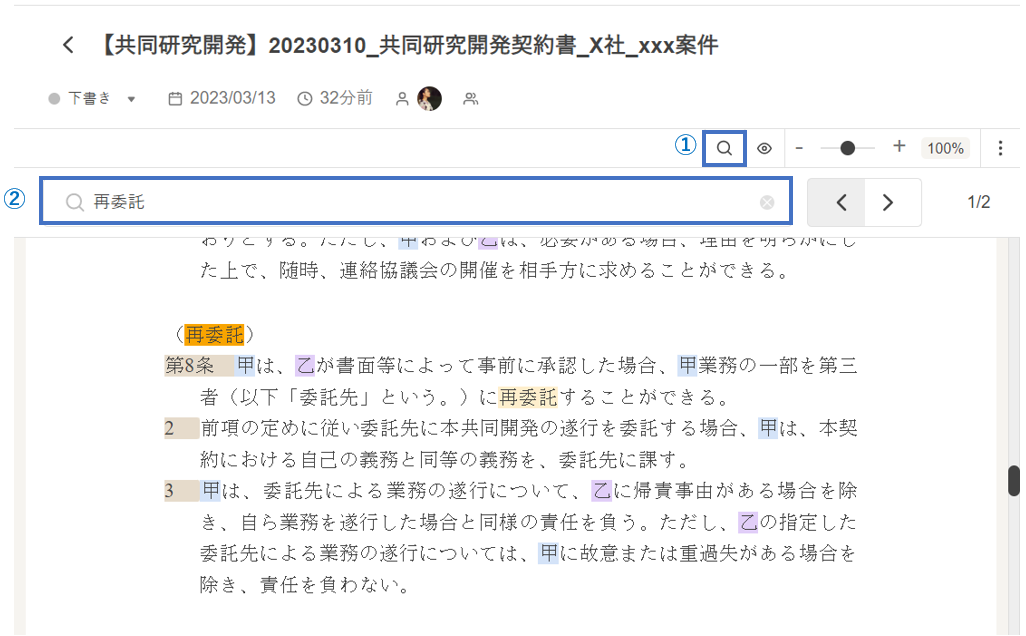The image size is (1026, 636).
Task: Click the orange highlighted 再委託 heading
Action: point(214,334)
